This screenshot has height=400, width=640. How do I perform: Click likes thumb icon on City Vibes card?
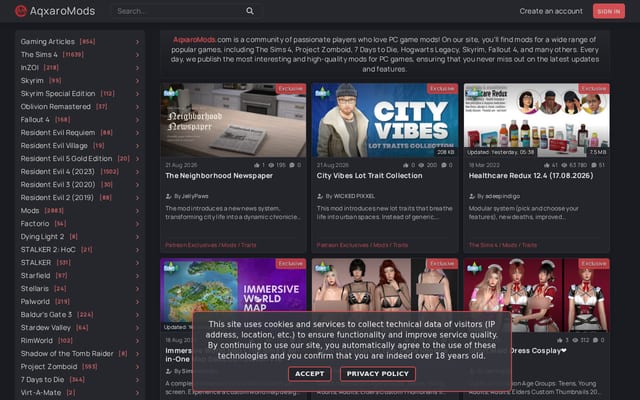coord(406,165)
